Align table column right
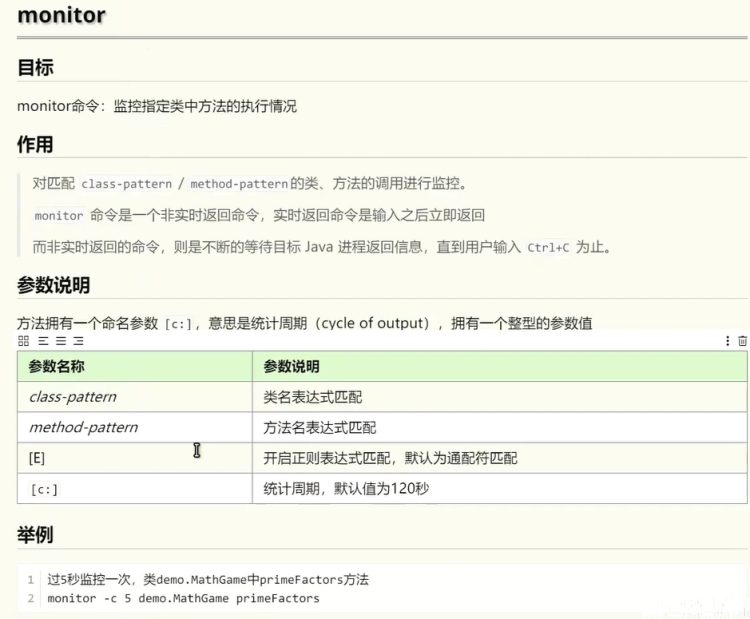Image resolution: width=750 pixels, height=619 pixels. tap(78, 341)
